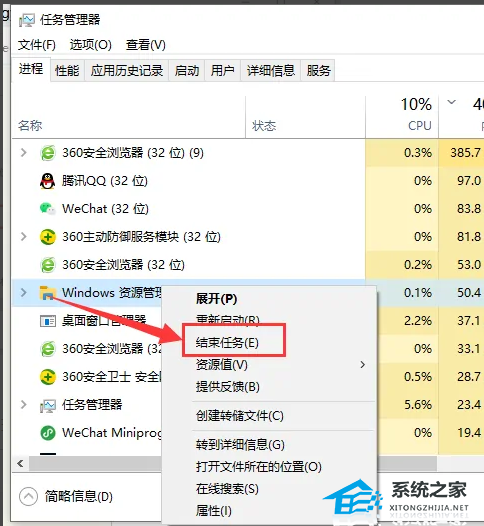Image resolution: width=484 pixels, height=526 pixels.
Task: Click the Windows Explorer folder icon
Action: tap(47, 293)
